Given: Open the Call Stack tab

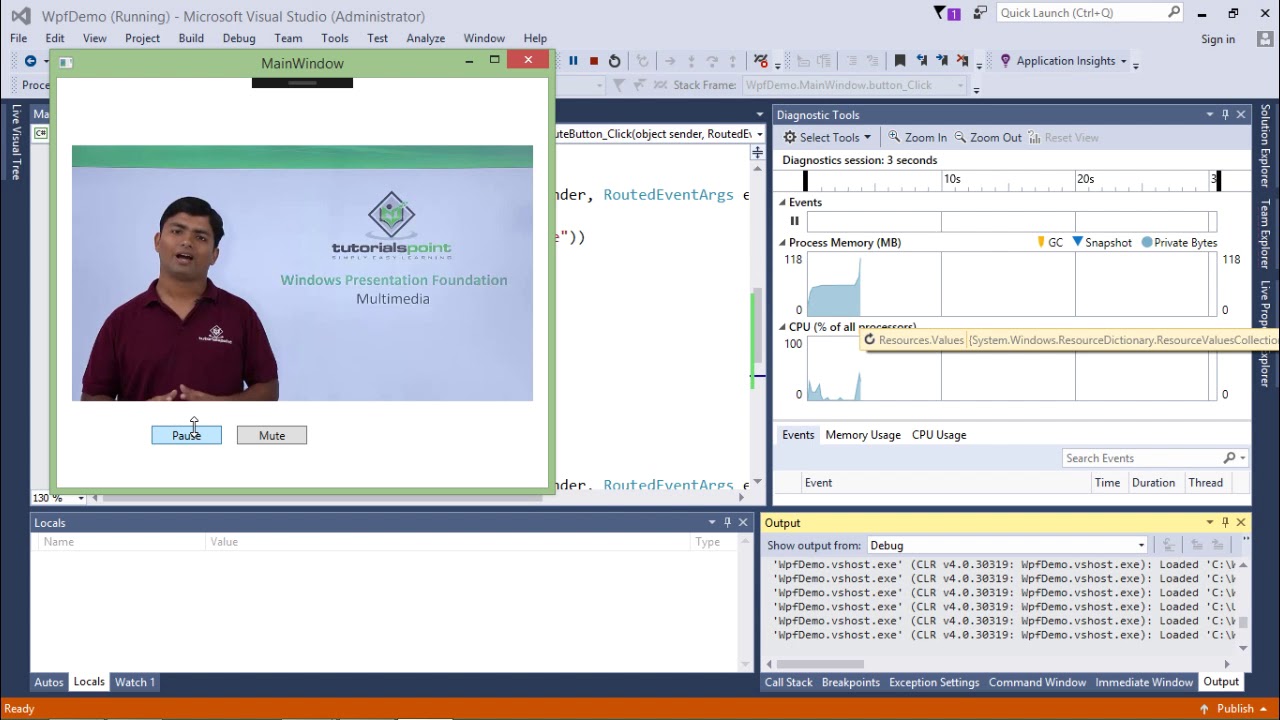Looking at the screenshot, I should tap(789, 682).
